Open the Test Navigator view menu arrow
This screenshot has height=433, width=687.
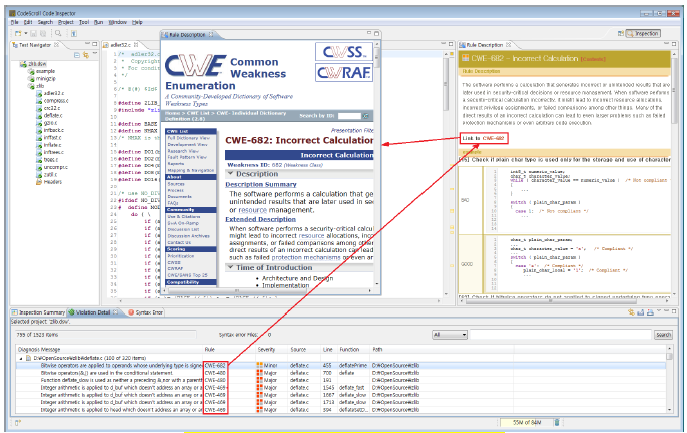(x=95, y=55)
